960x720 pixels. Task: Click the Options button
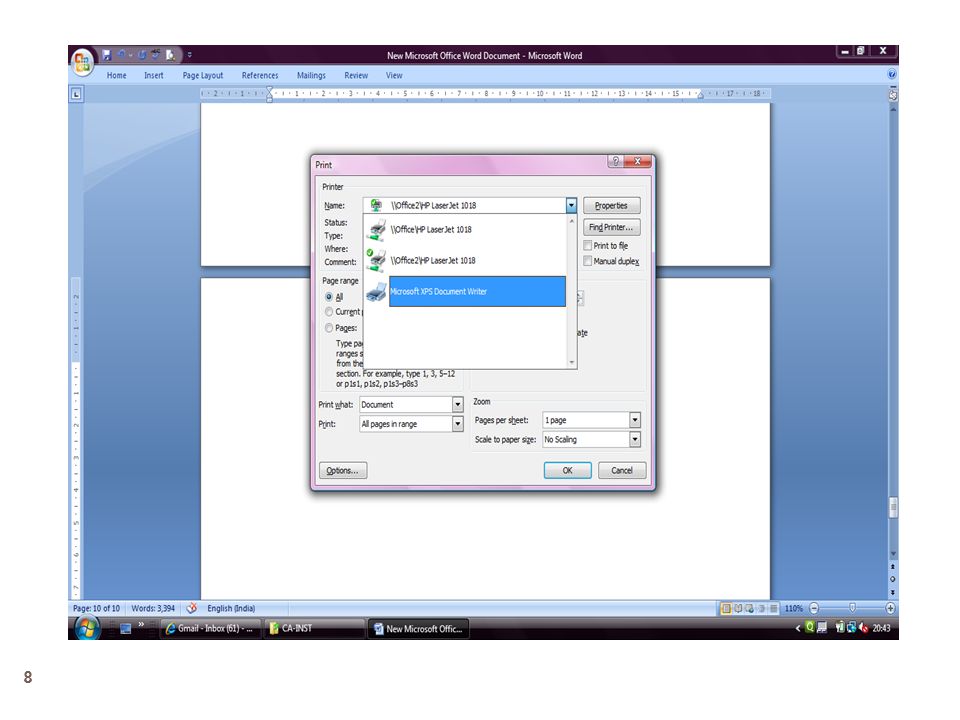pyautogui.click(x=343, y=470)
